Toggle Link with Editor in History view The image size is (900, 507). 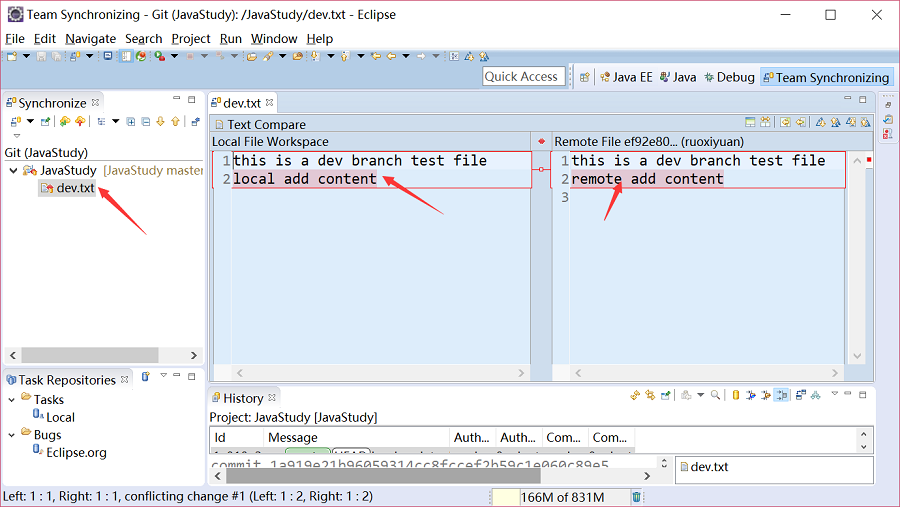[x=650, y=395]
